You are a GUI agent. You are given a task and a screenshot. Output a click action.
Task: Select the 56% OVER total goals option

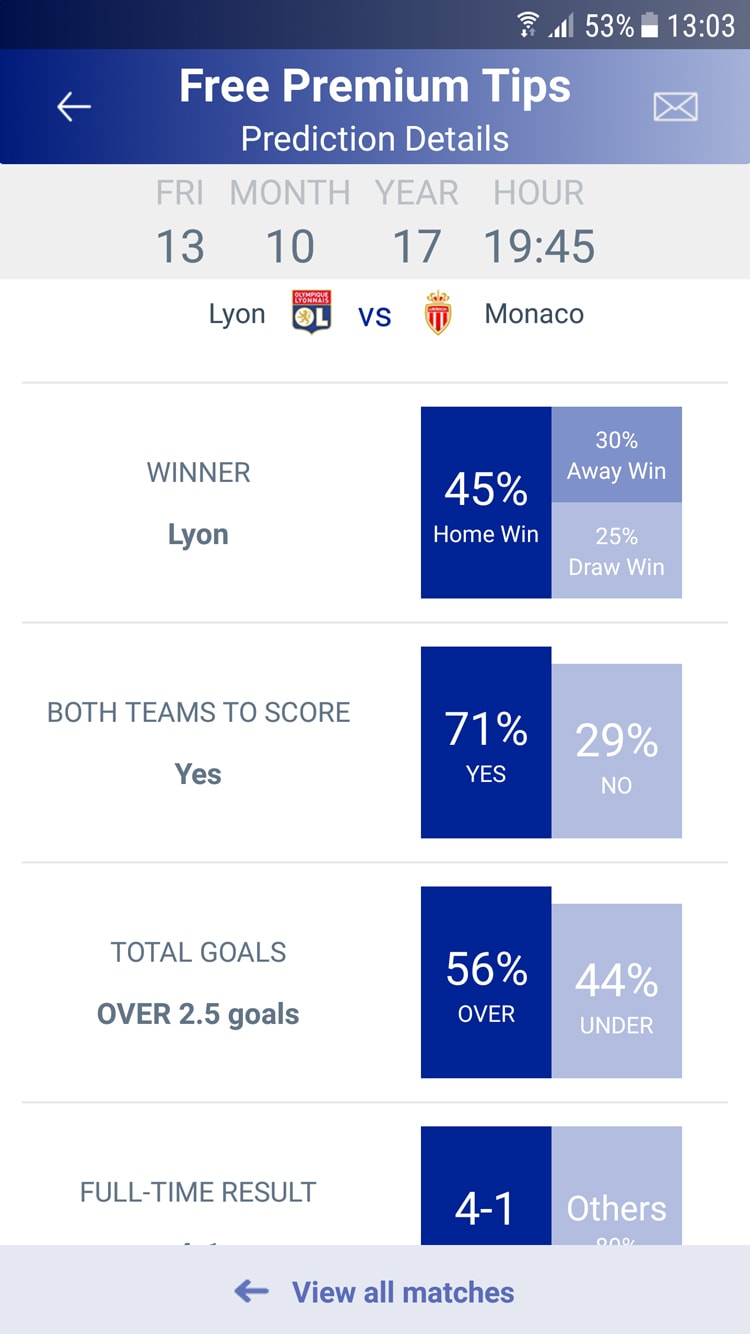[x=486, y=983]
